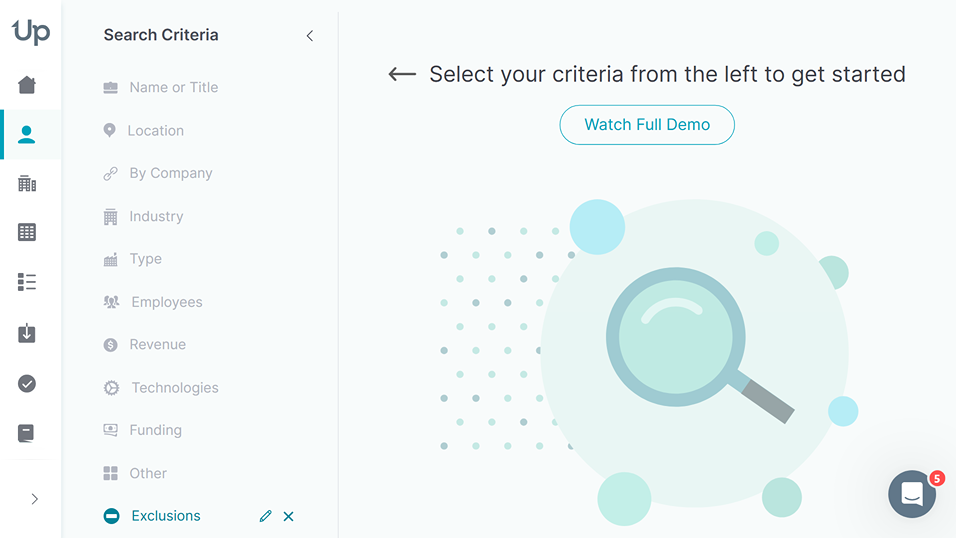956x538 pixels.
Task: Expand the left navigation sidebar
Action: tap(34, 499)
